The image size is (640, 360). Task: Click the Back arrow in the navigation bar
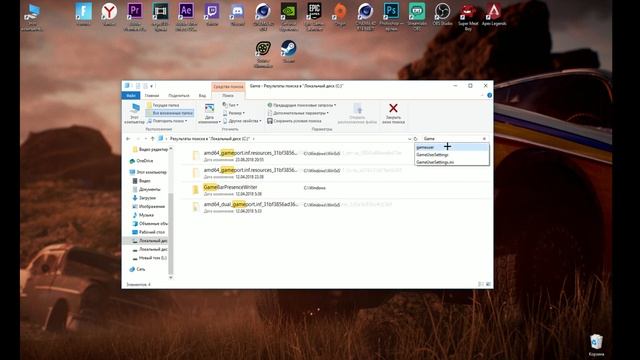tap(128, 139)
